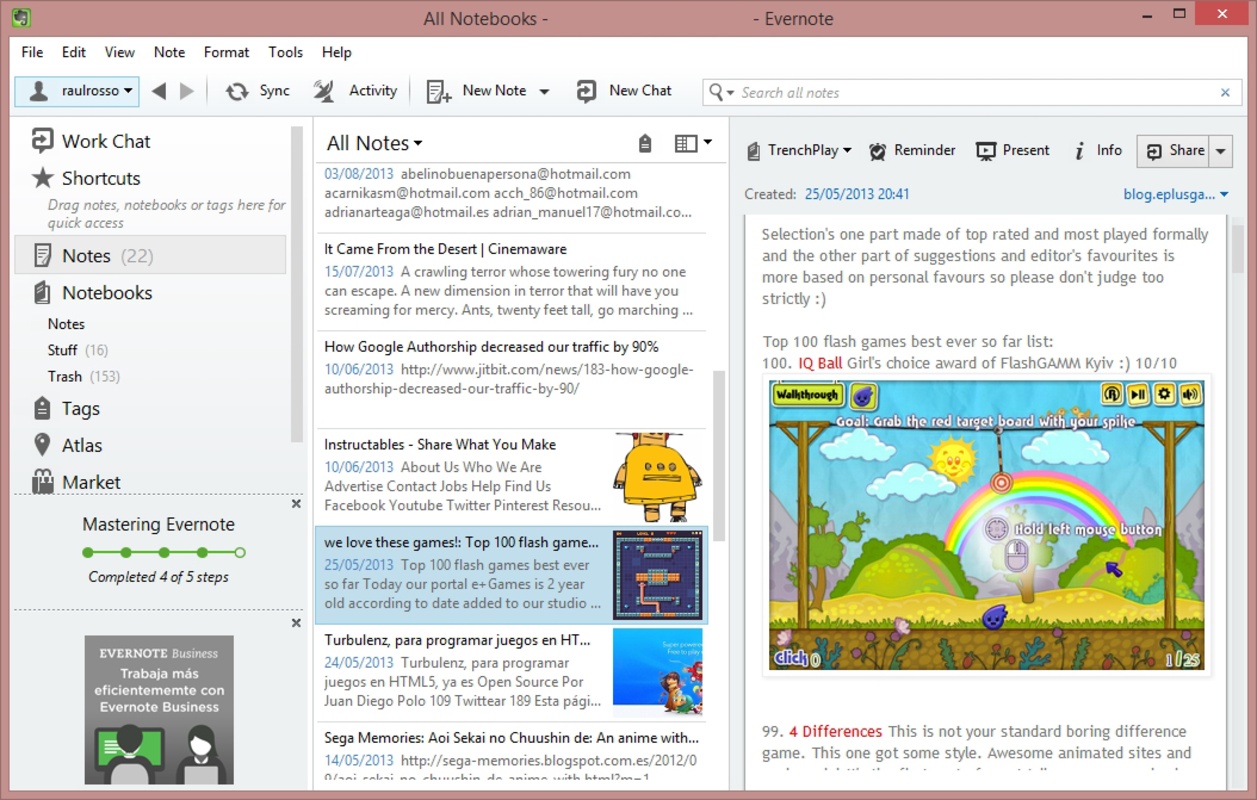The width and height of the screenshot is (1257, 800).
Task: Open the Activity feed icon
Action: pyautogui.click(x=324, y=91)
